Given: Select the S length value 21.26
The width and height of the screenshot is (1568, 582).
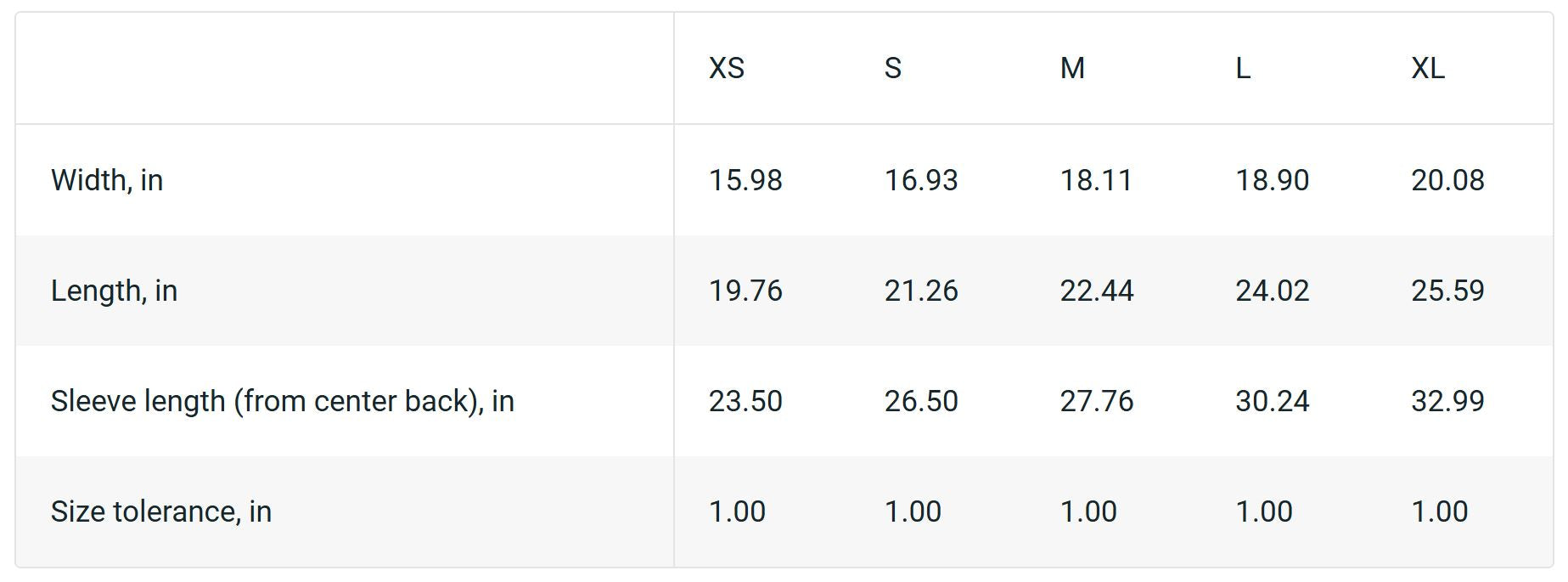Looking at the screenshot, I should point(921,291).
